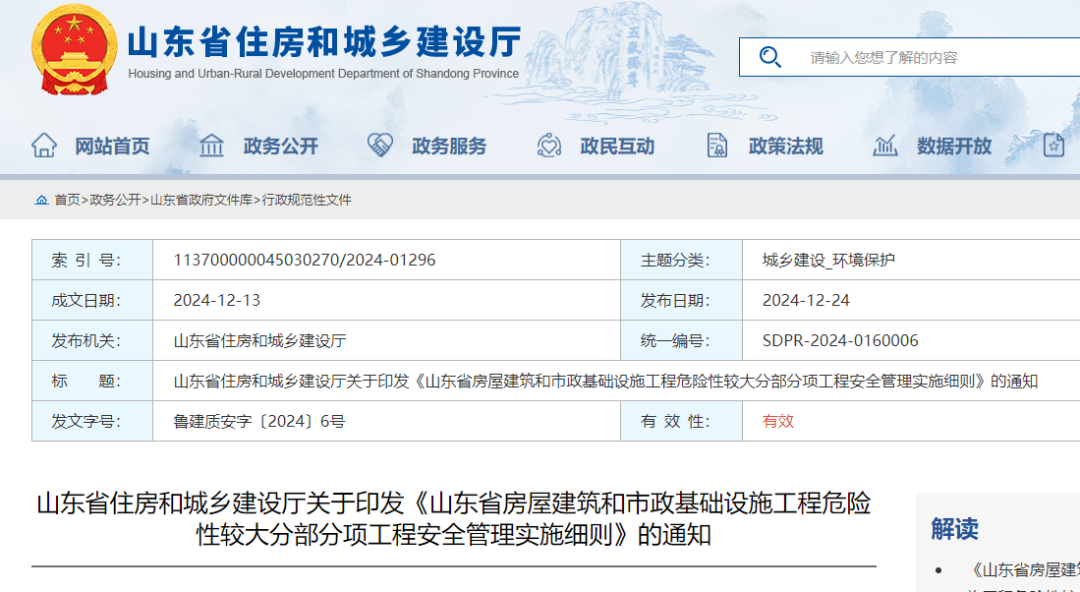1080x592 pixels.
Task: Open the interpretation link under 解读
Action: coord(1020,571)
